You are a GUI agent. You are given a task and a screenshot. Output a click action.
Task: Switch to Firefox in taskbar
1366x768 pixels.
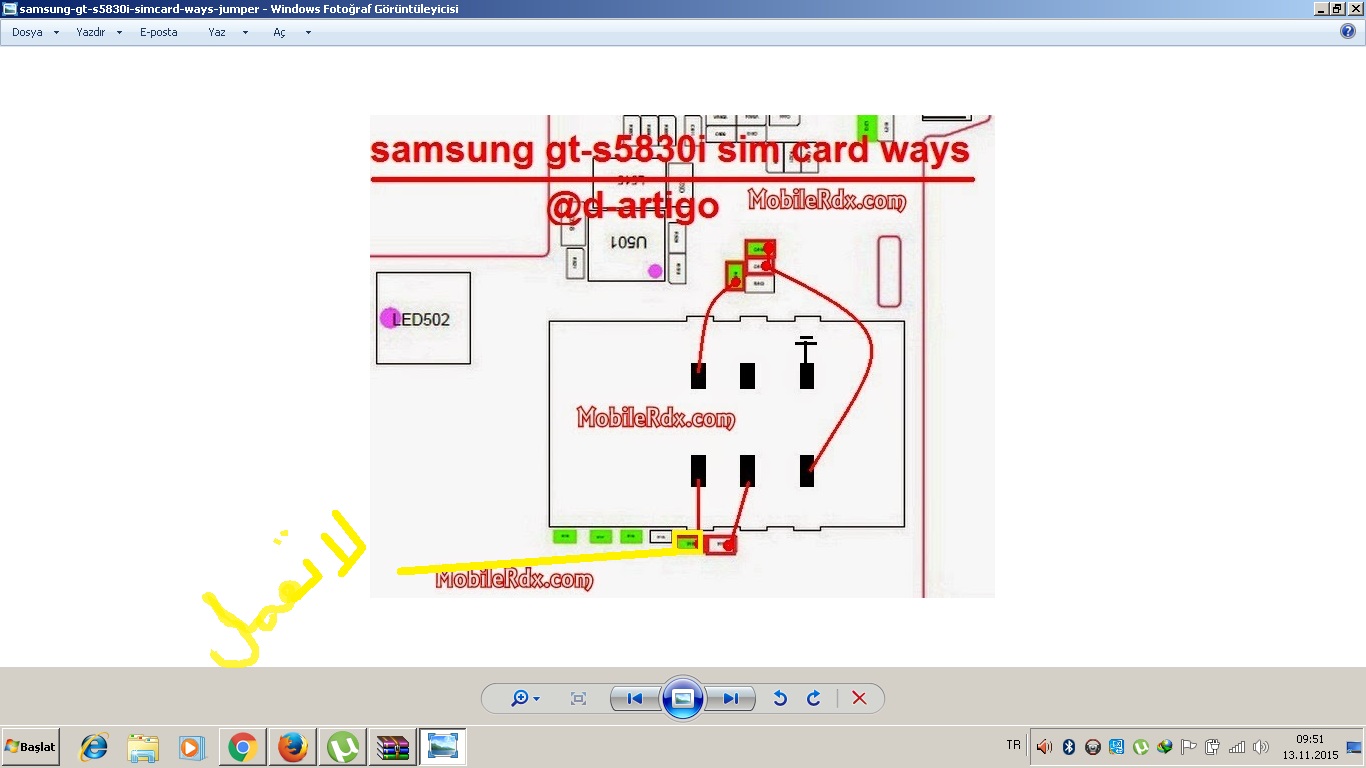click(x=292, y=747)
